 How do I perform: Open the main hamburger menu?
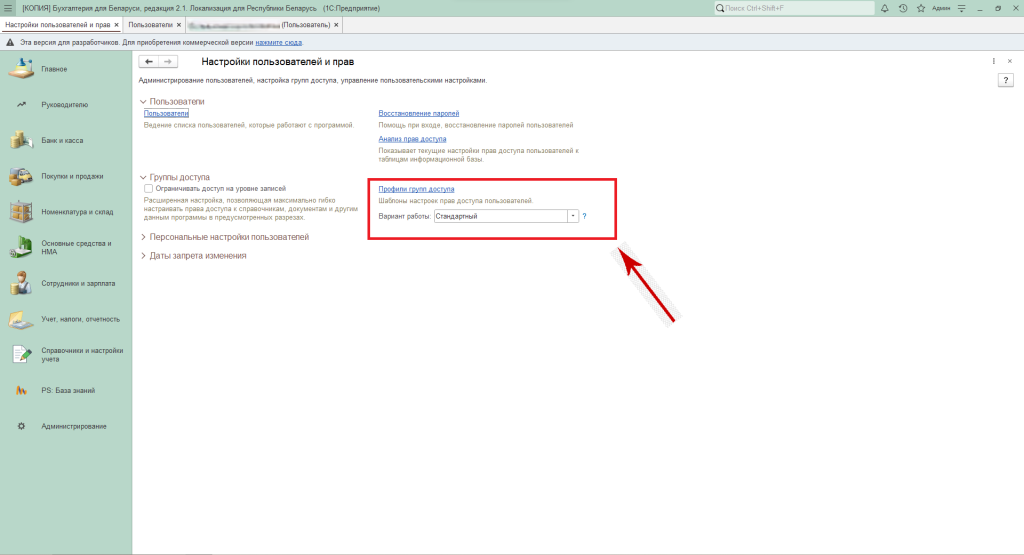tap(8, 8)
